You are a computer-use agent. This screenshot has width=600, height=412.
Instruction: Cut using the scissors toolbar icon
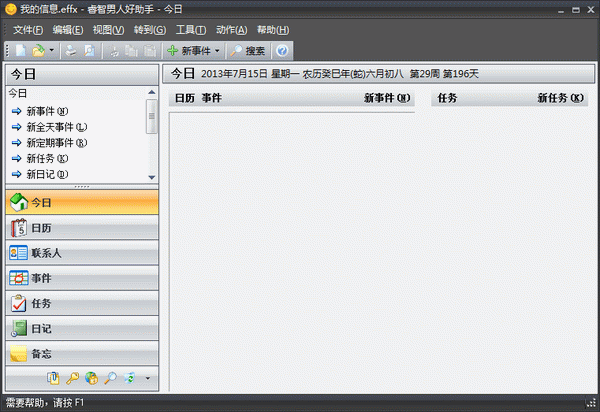pos(114,51)
